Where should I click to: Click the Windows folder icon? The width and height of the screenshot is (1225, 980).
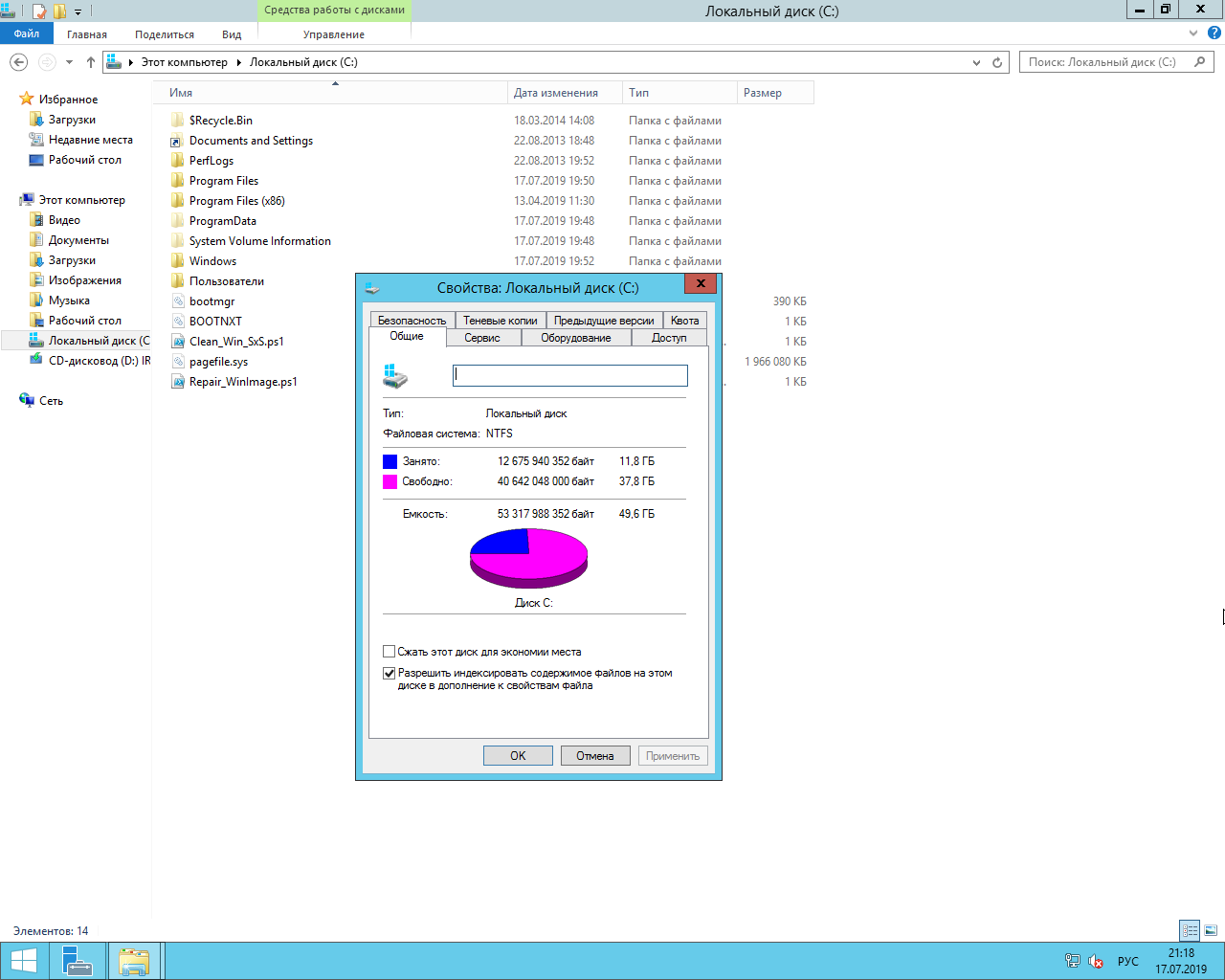tap(177, 261)
